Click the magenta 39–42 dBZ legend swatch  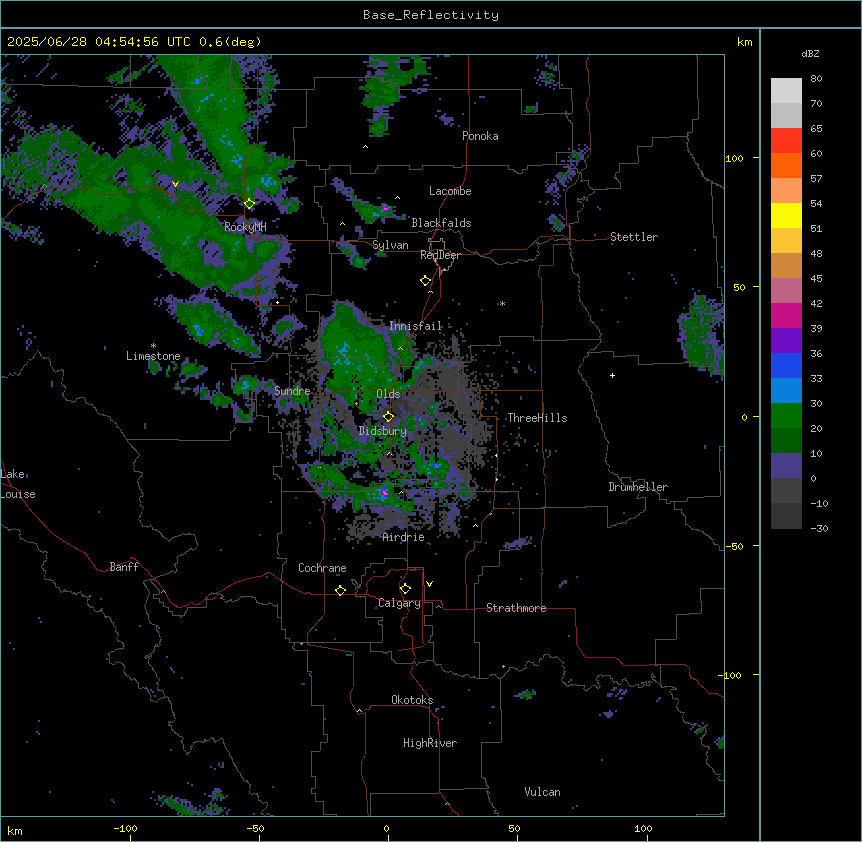[786, 315]
